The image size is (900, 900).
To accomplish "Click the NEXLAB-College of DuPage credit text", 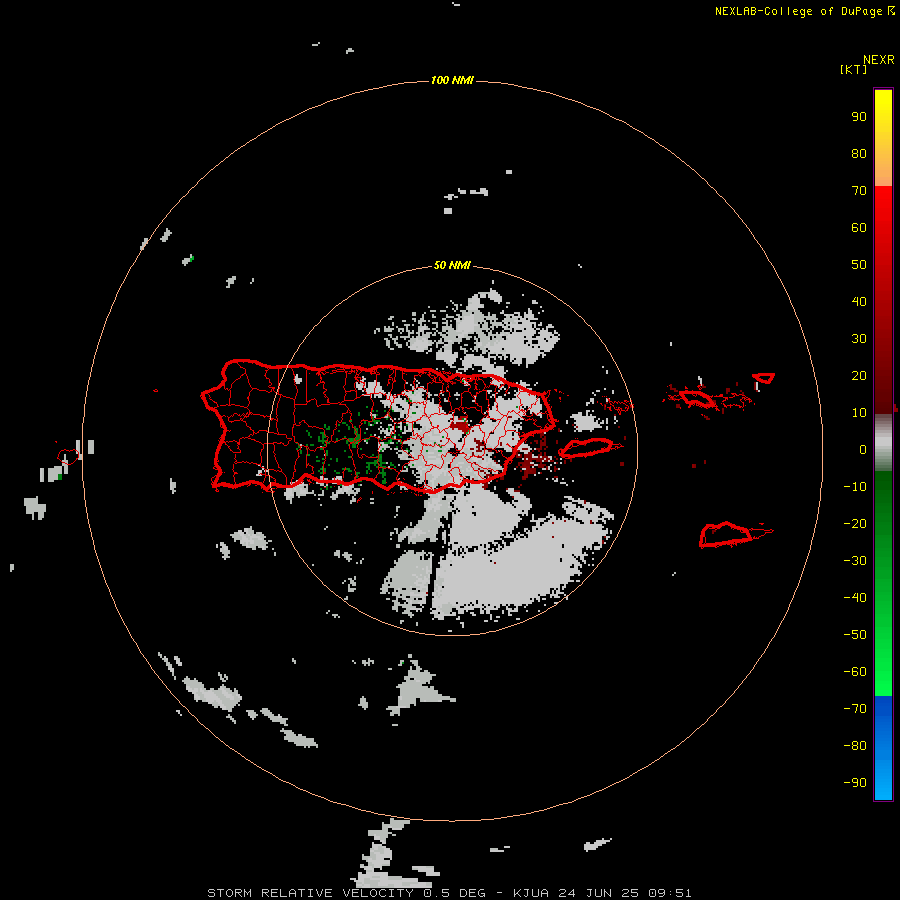I will pyautogui.click(x=804, y=11).
